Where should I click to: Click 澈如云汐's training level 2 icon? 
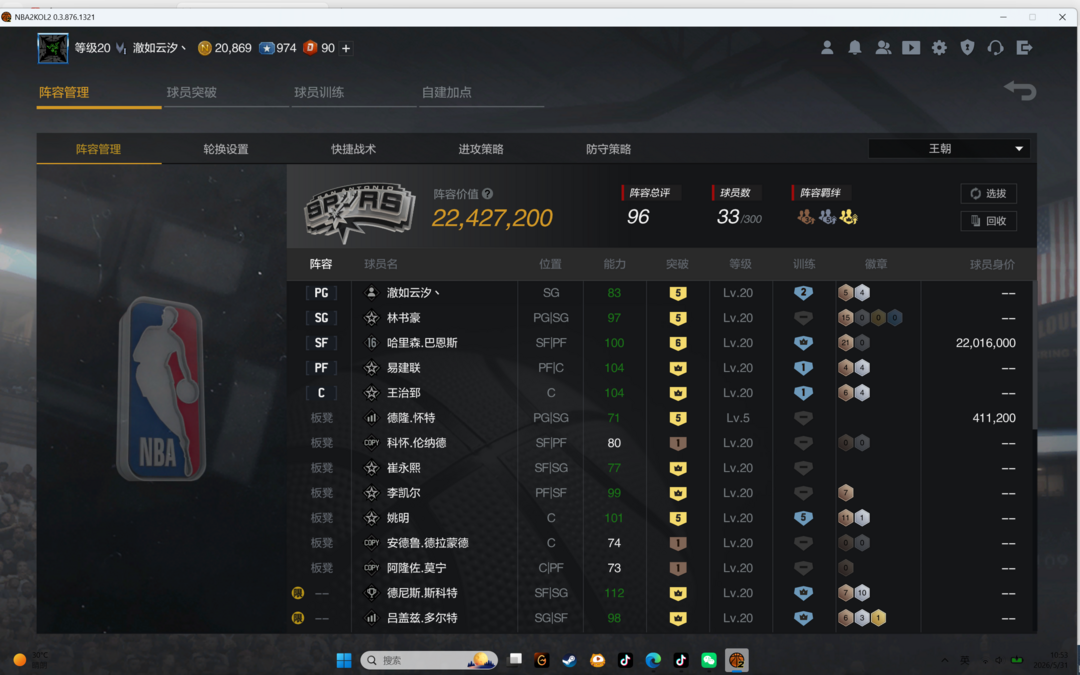click(x=803, y=293)
